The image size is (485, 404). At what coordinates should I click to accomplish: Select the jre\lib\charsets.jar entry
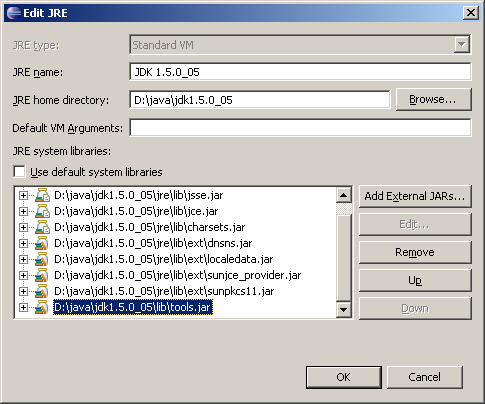point(149,227)
